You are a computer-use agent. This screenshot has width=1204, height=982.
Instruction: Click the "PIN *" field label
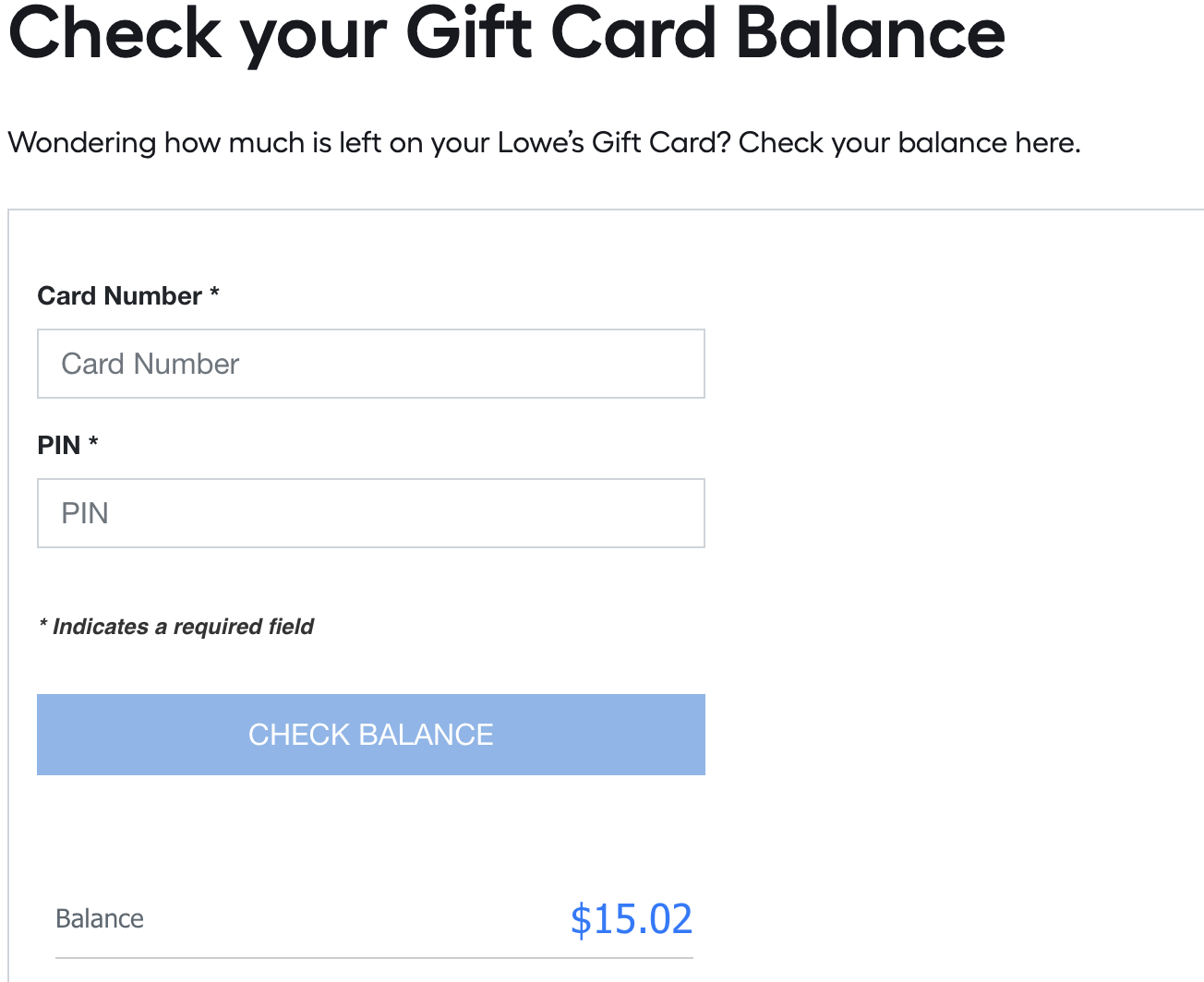tap(59, 446)
